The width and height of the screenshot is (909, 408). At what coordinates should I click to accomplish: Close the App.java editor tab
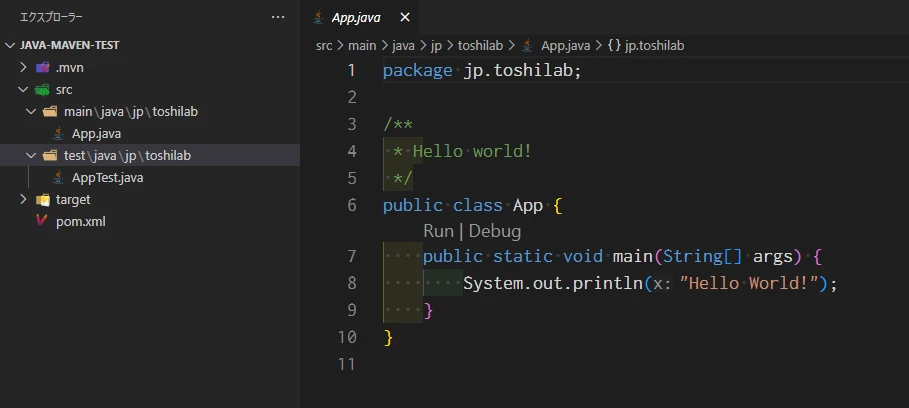click(x=405, y=17)
